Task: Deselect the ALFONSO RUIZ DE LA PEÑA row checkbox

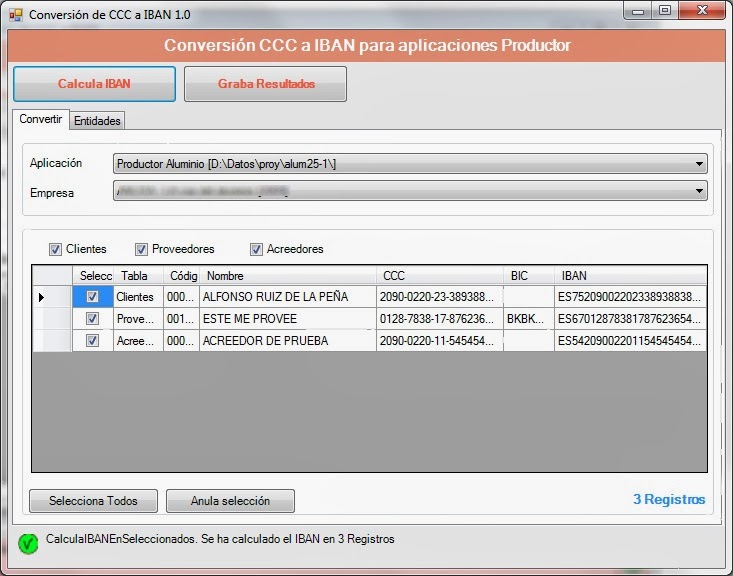Action: pos(92,297)
